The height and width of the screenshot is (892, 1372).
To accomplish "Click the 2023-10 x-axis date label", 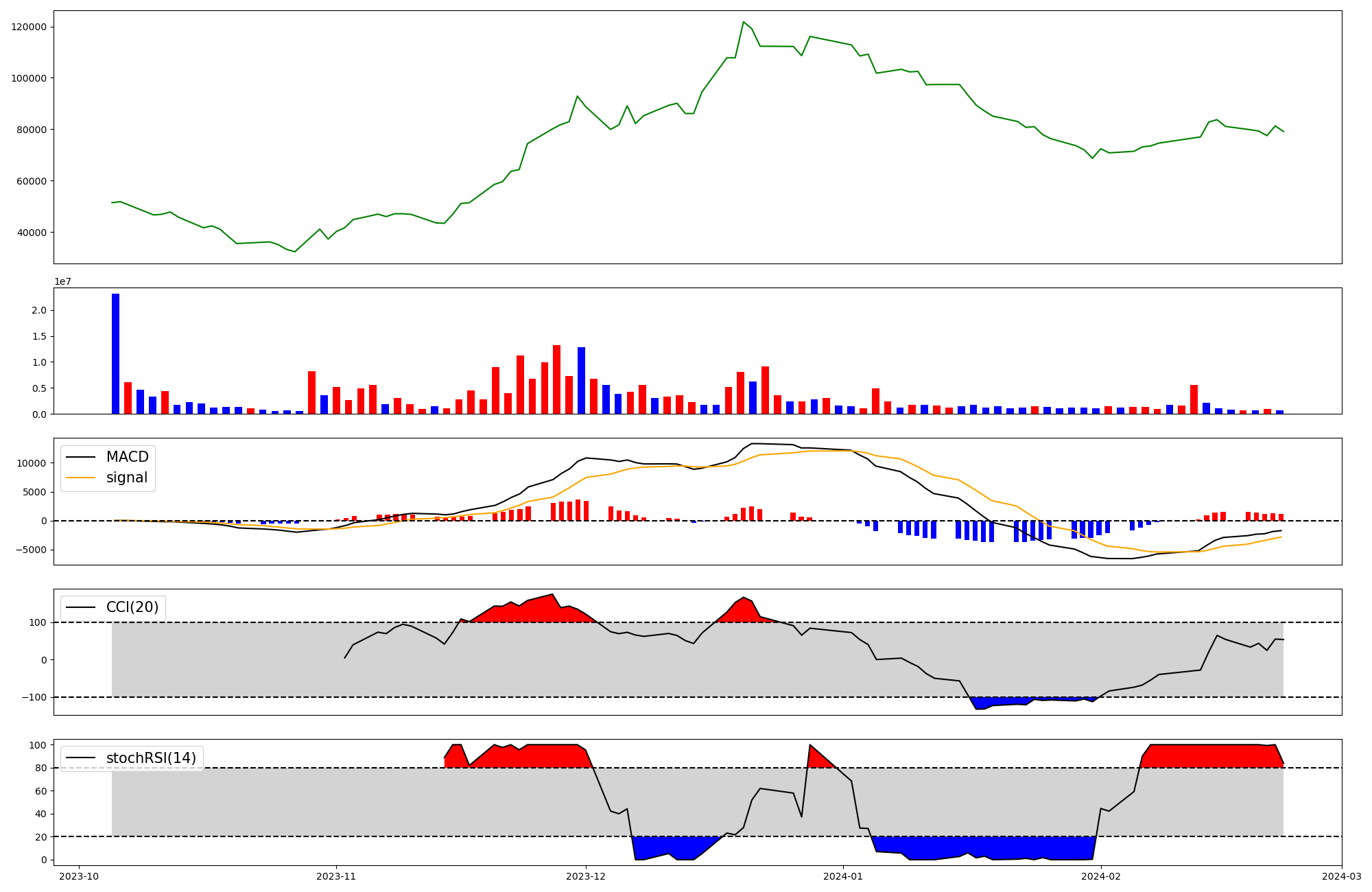I will tap(79, 876).
